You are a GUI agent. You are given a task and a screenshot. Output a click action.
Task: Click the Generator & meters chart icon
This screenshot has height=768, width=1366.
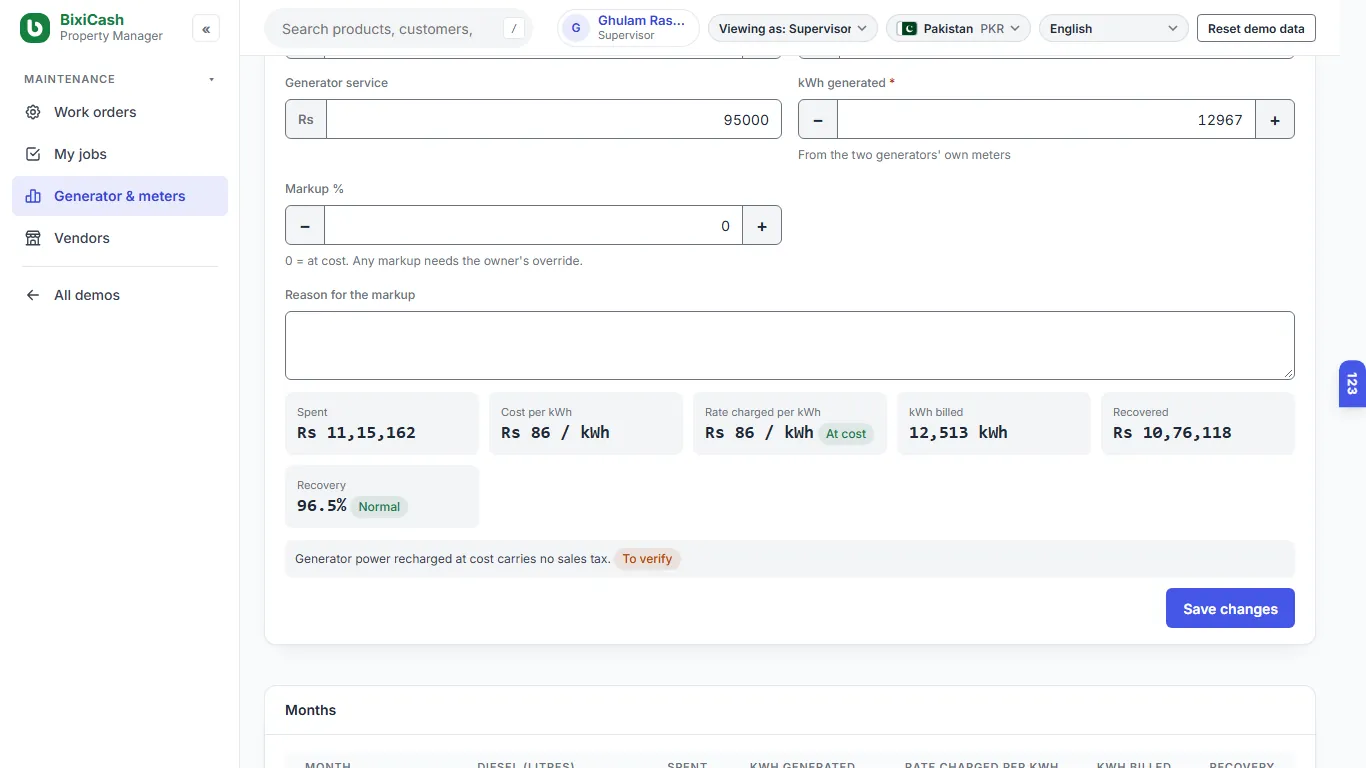[33, 196]
